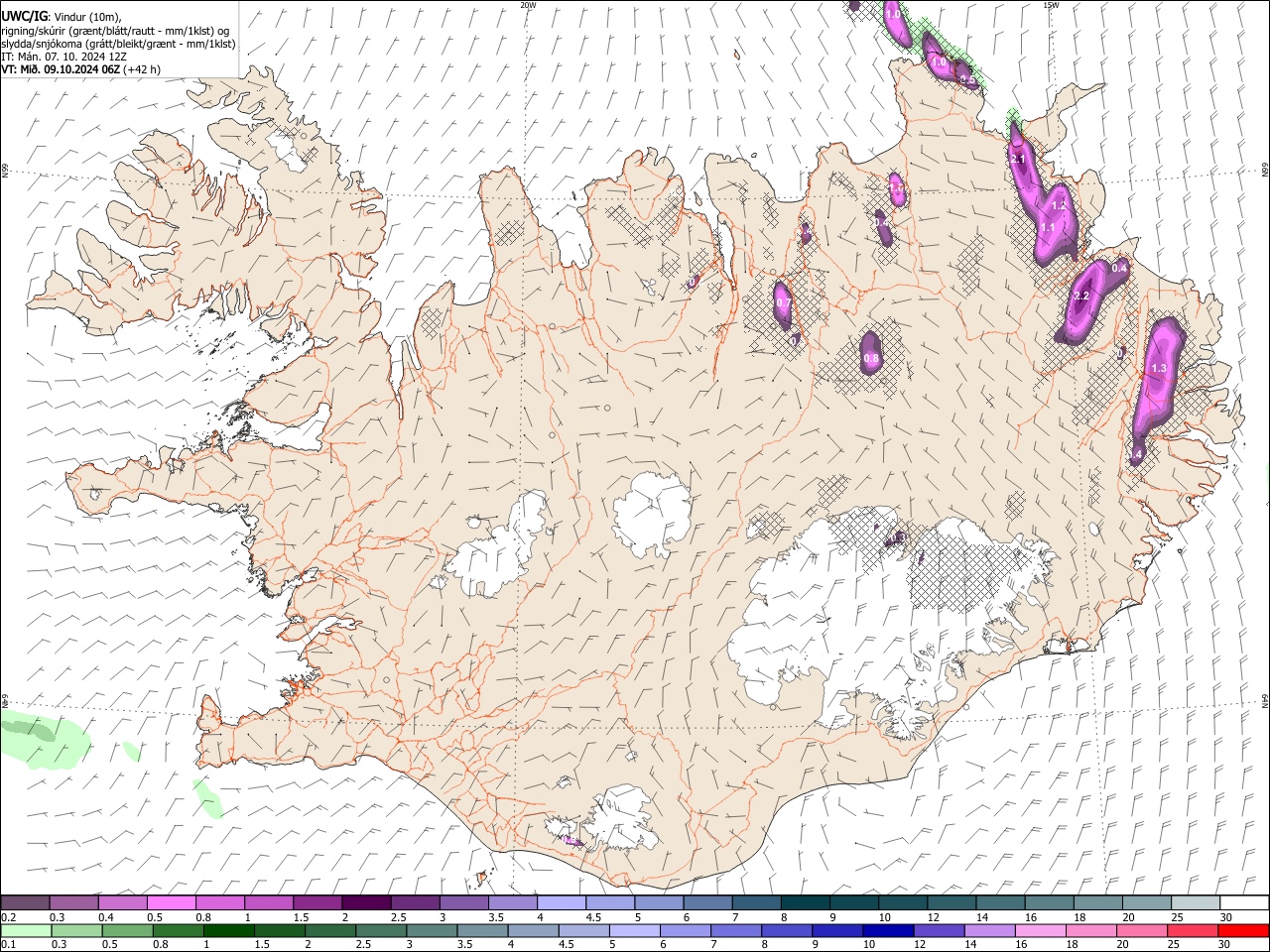1270x952 pixels.
Task: Click the medium green 0.8–1 legend swatch
Action: pos(178,931)
